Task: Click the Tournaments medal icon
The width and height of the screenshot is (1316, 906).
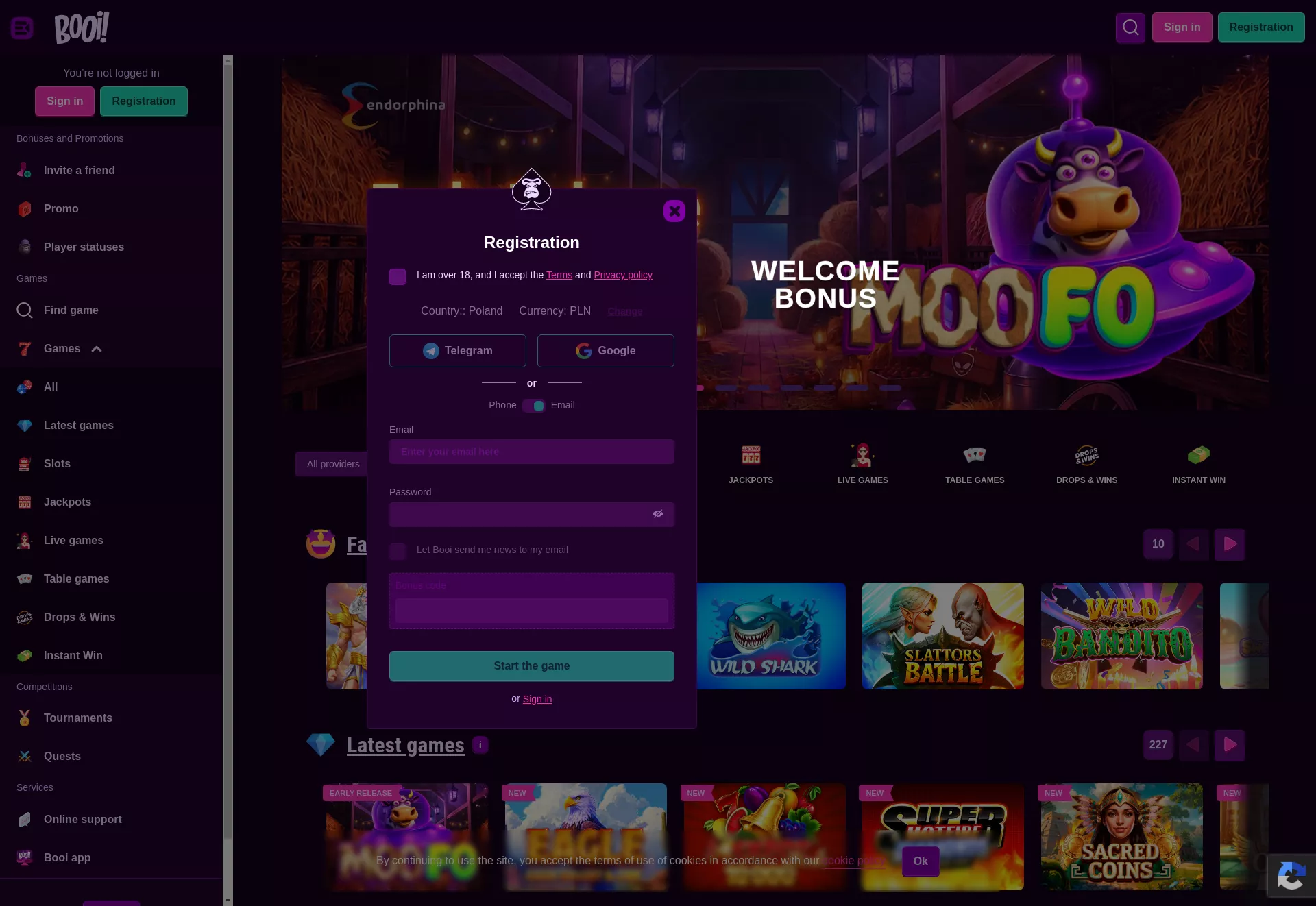Action: click(25, 718)
